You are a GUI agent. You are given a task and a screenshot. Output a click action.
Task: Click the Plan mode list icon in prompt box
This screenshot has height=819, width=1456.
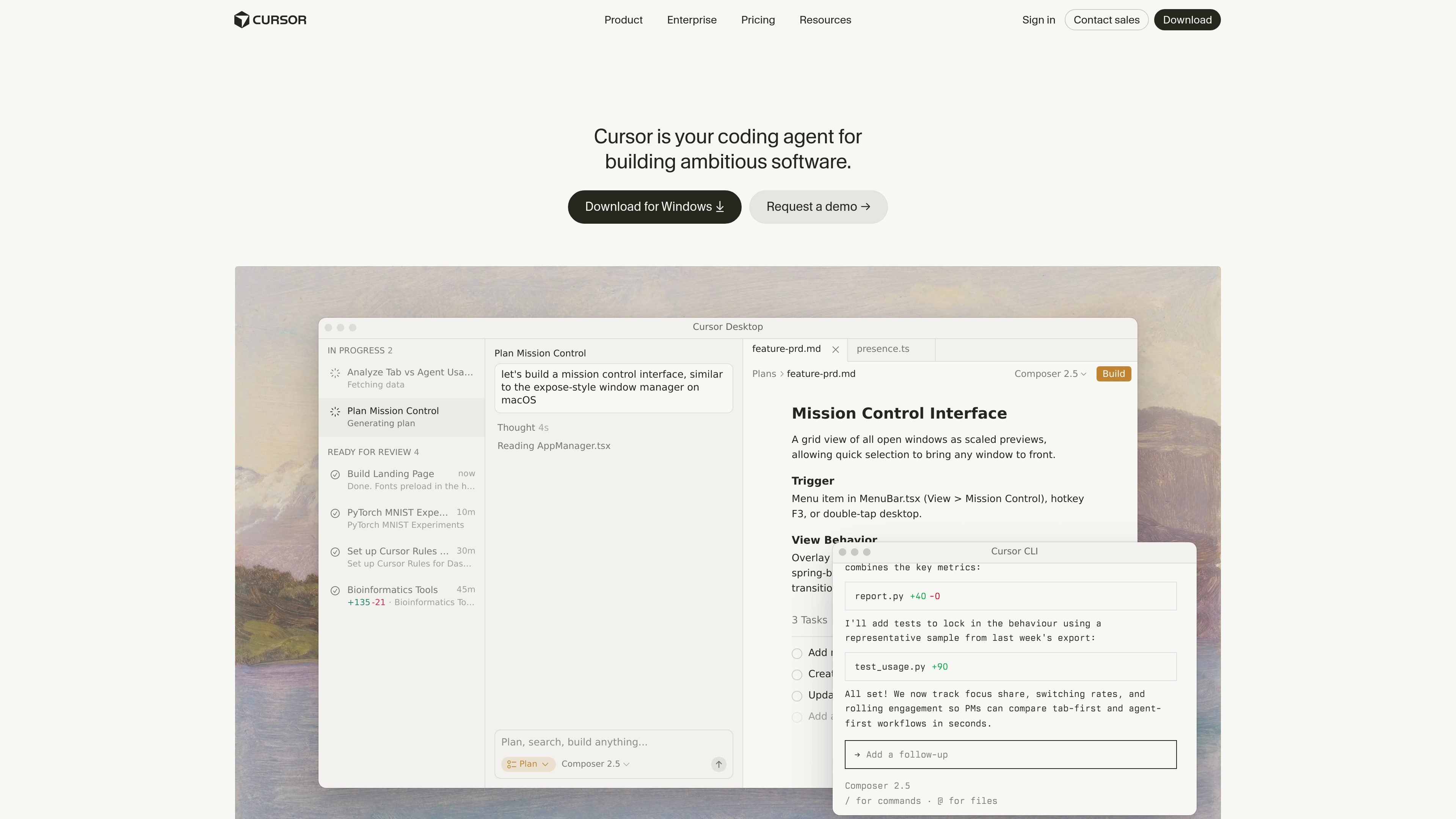[x=511, y=764]
